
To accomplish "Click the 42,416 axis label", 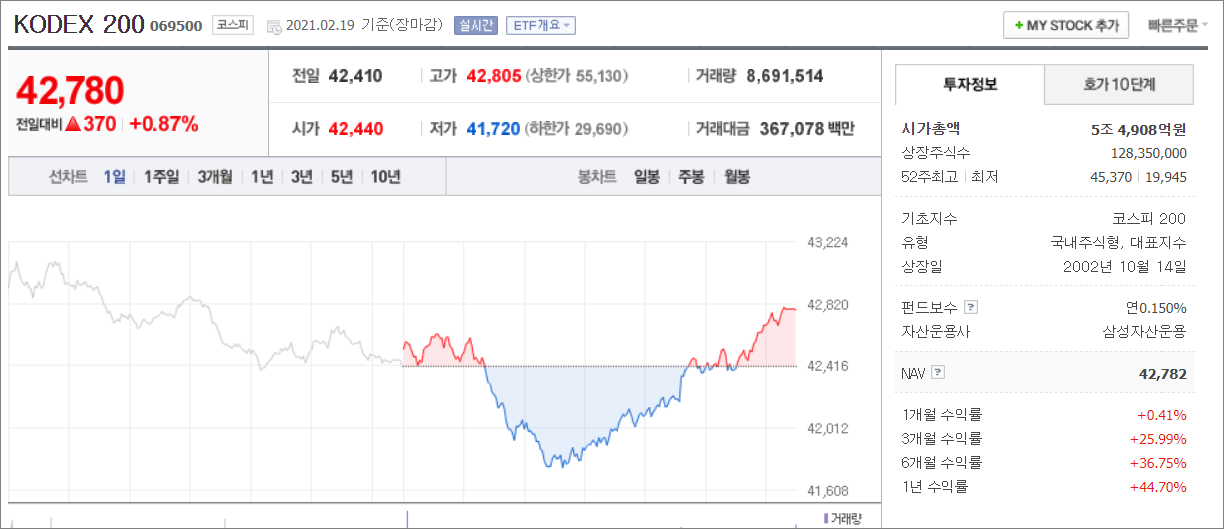I will (x=827, y=366).
